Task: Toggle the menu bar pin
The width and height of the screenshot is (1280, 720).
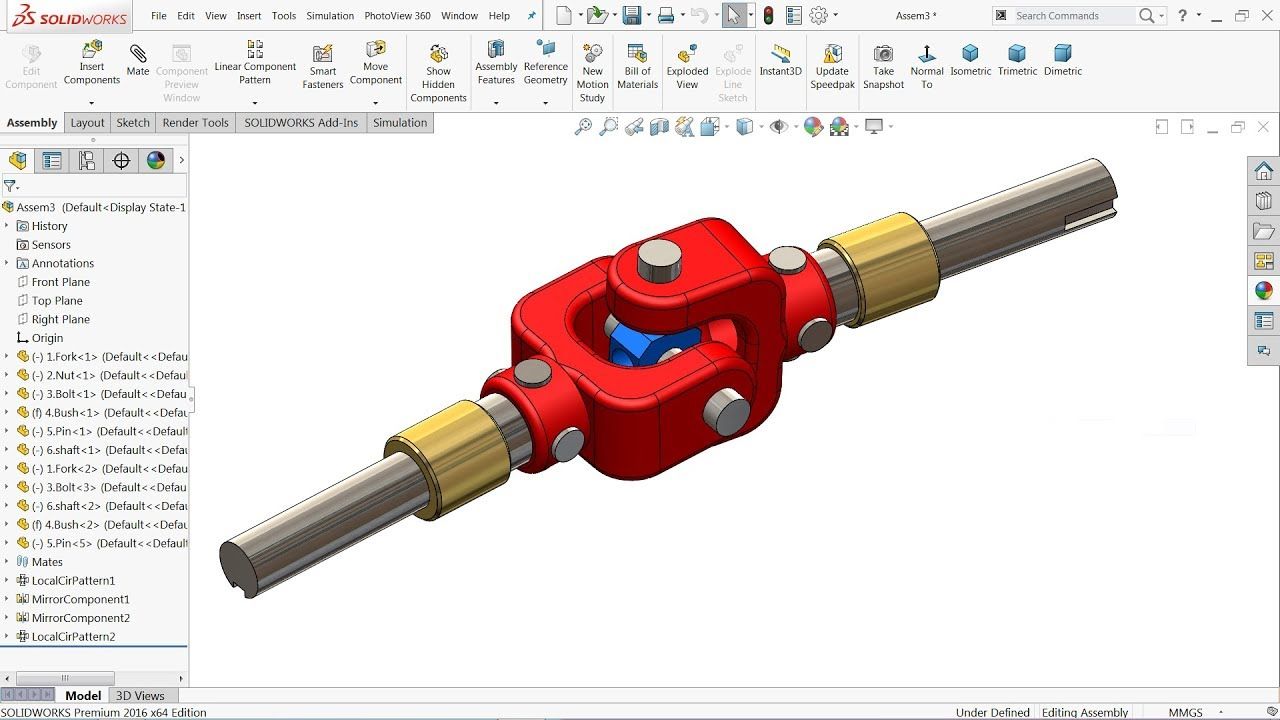Action: [531, 16]
